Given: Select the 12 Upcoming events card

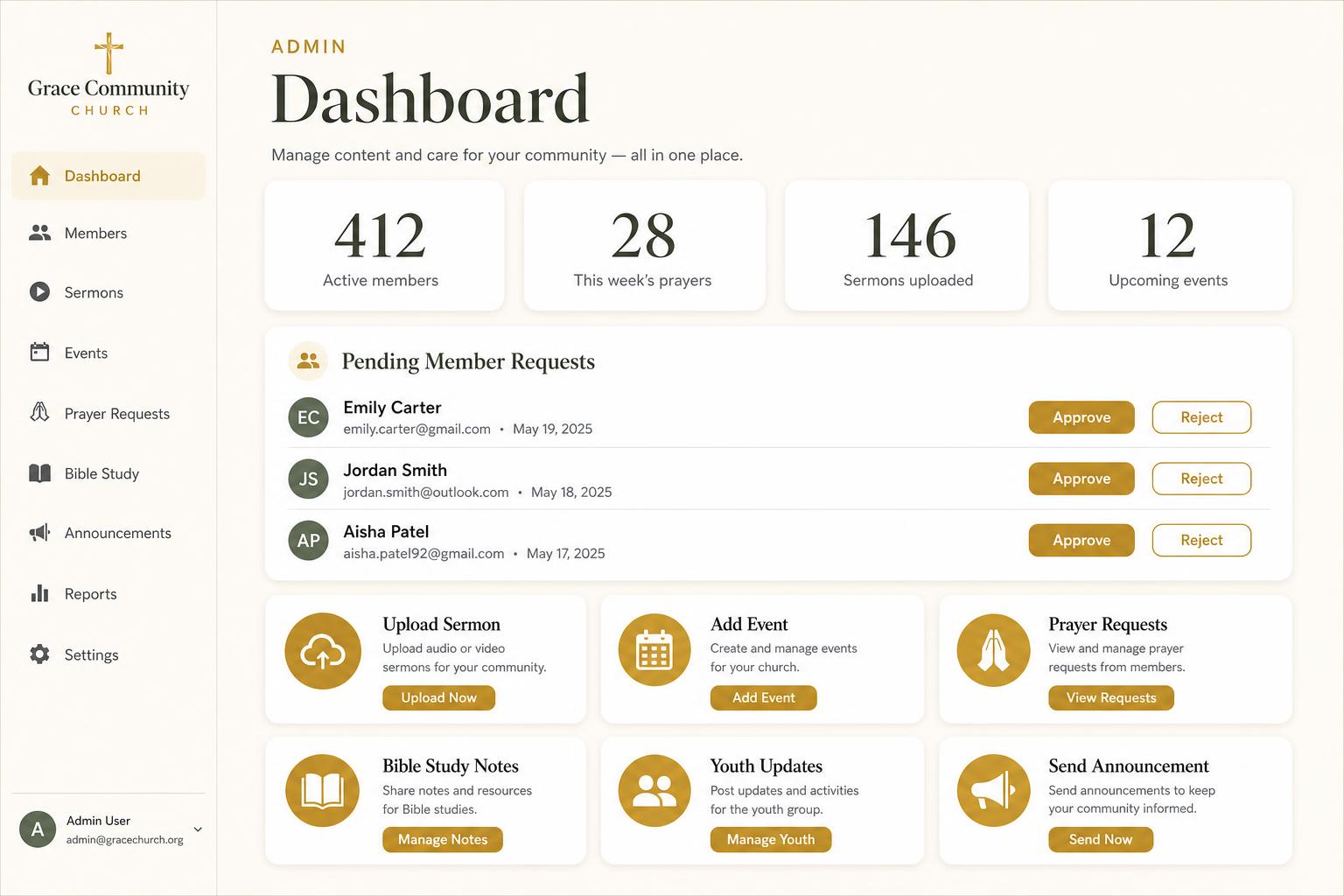Looking at the screenshot, I should tap(1170, 245).
